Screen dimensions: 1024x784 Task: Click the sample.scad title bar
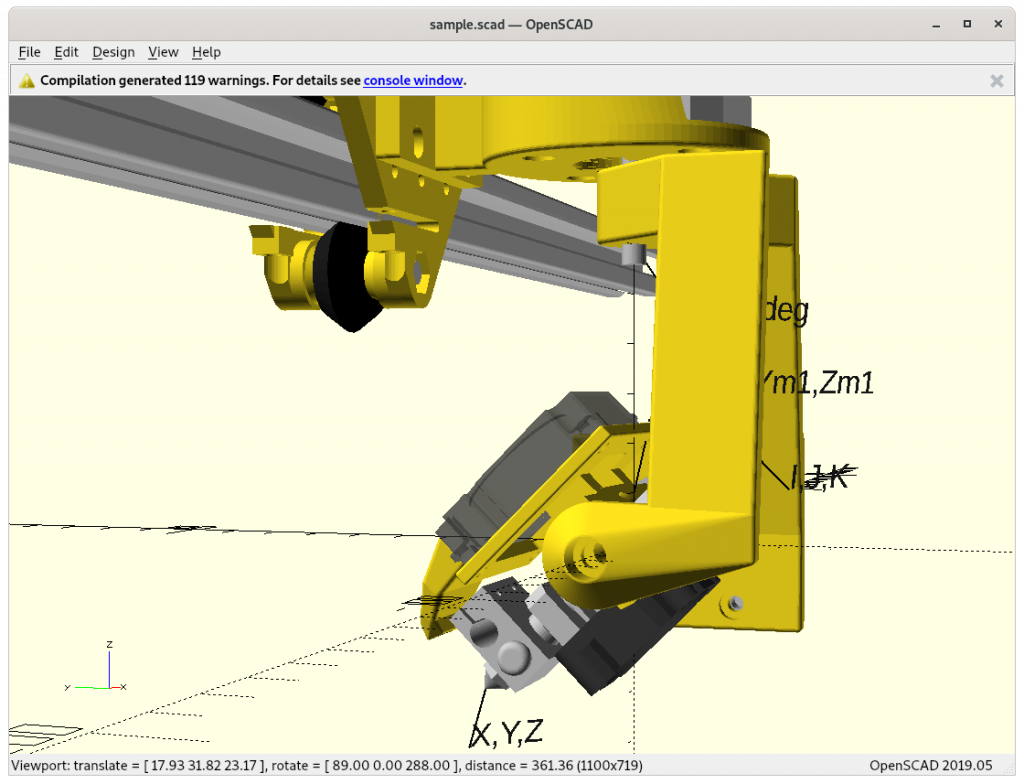511,25
